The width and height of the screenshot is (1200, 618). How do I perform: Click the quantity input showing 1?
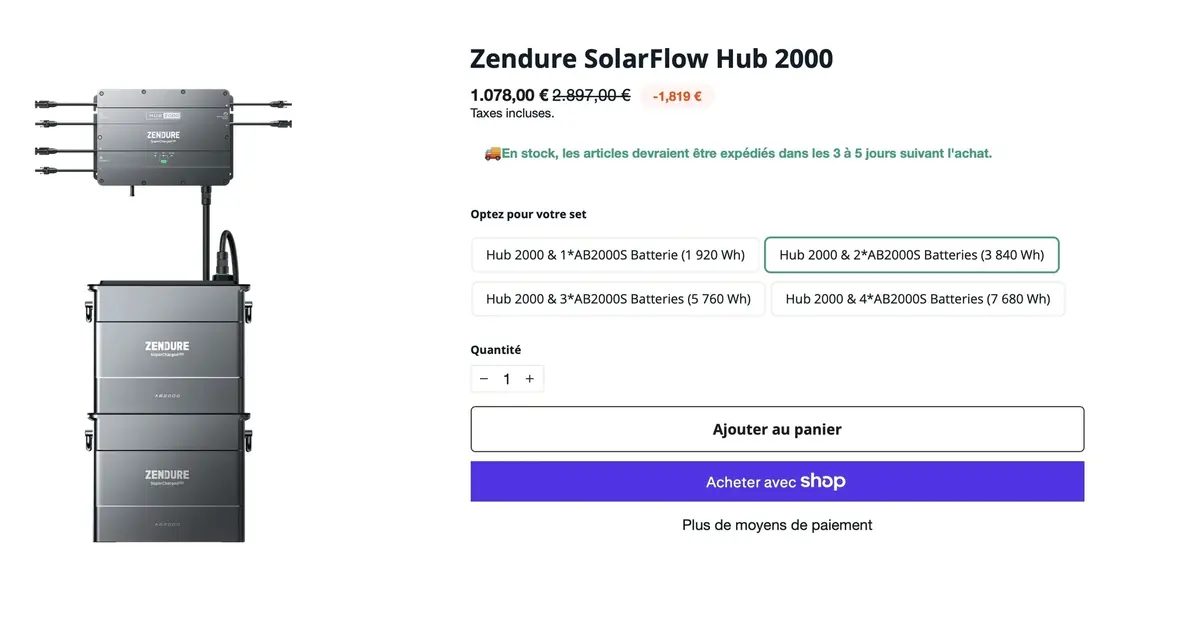[x=506, y=378]
